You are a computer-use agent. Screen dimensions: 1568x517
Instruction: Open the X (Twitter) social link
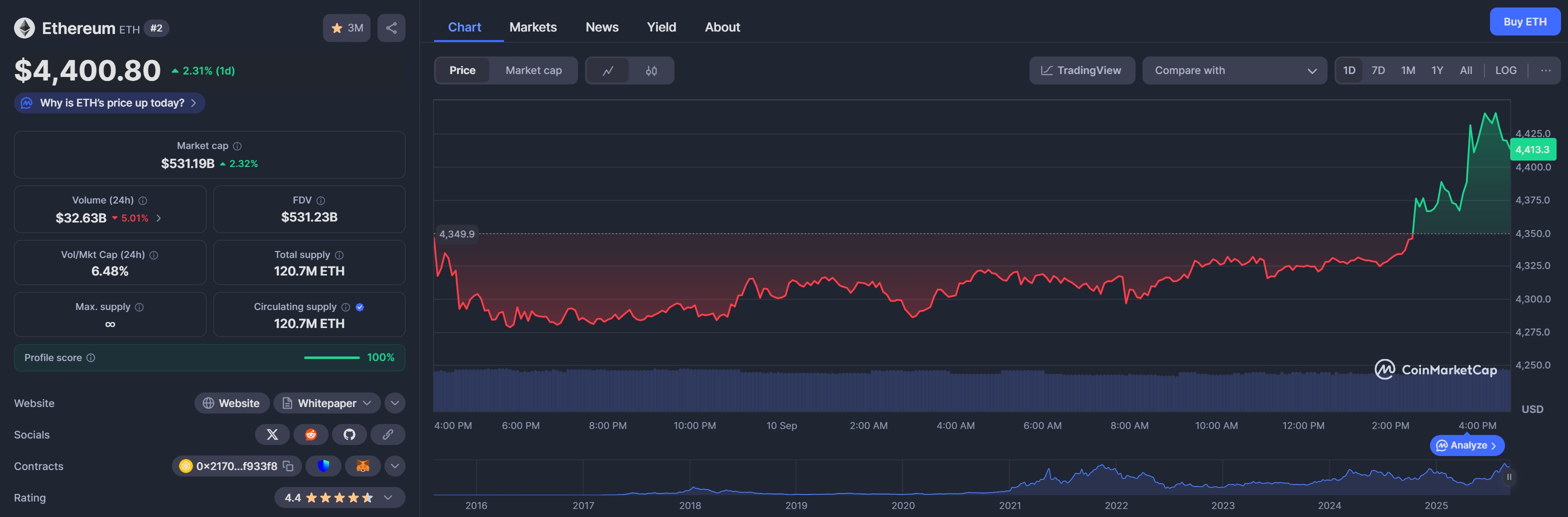pos(272,434)
